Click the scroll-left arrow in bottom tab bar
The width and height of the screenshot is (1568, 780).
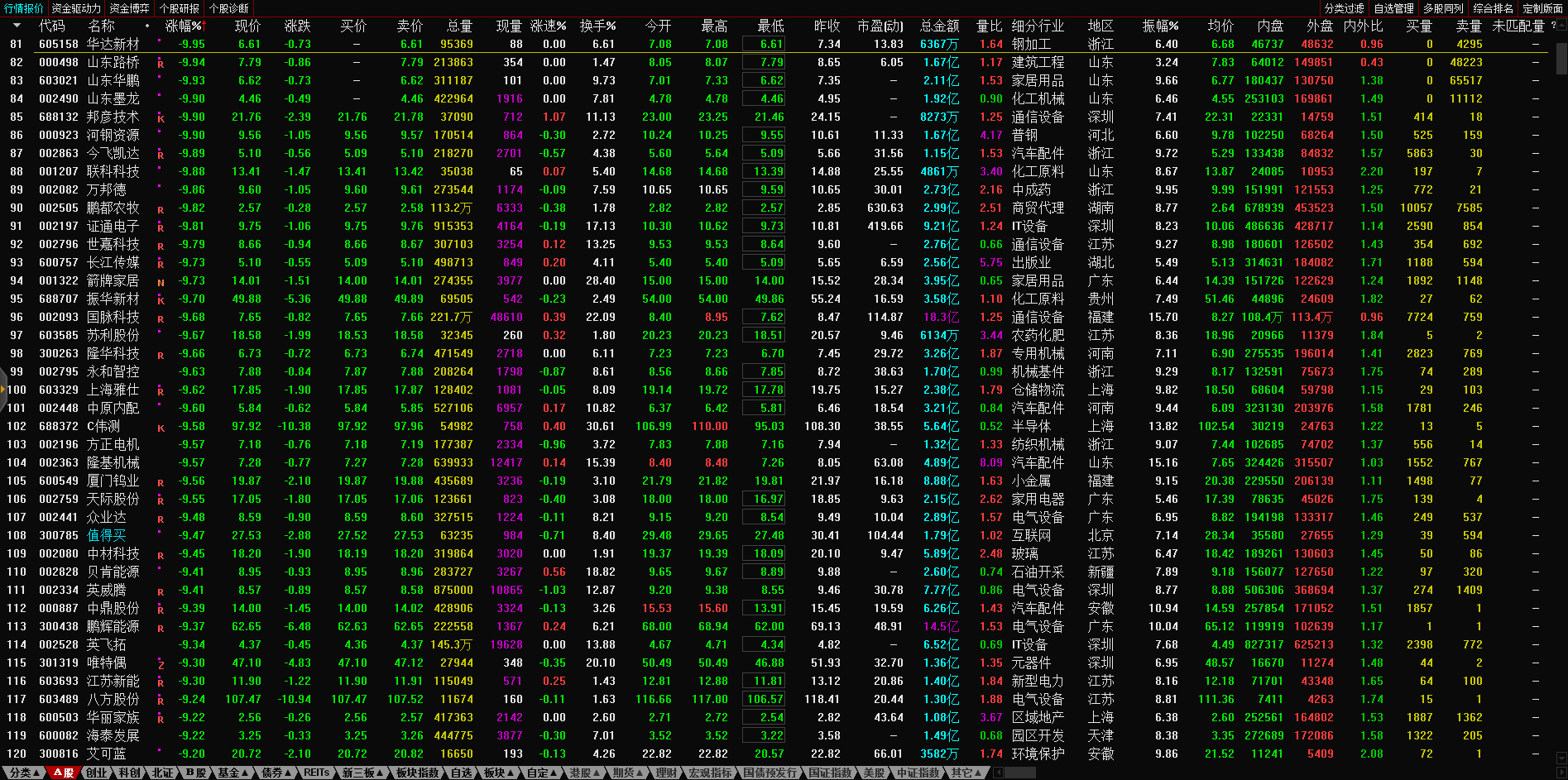[999, 773]
